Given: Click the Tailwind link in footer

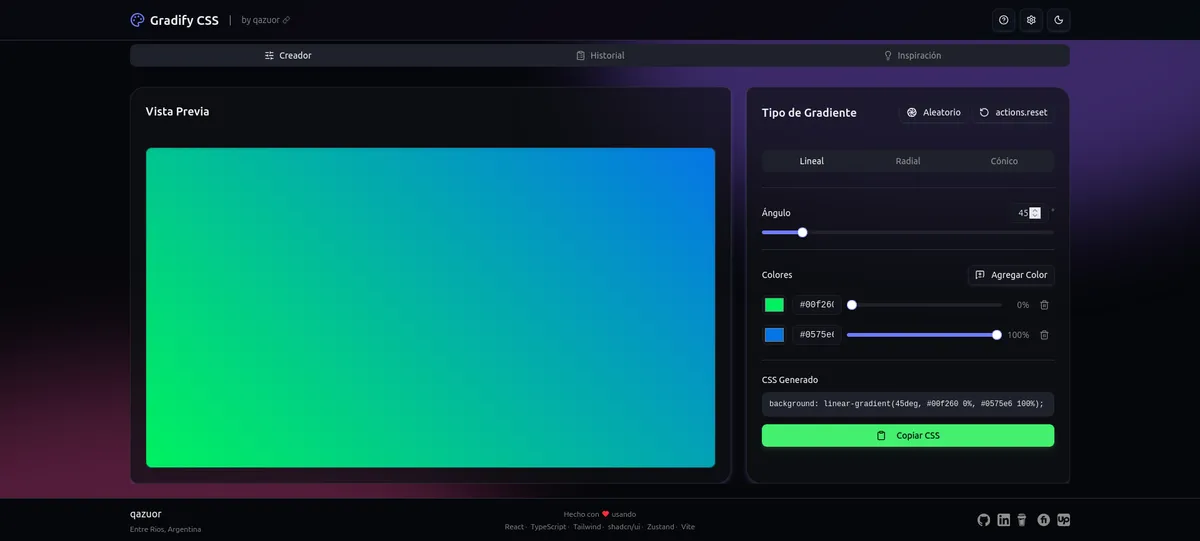Looking at the screenshot, I should 587,527.
